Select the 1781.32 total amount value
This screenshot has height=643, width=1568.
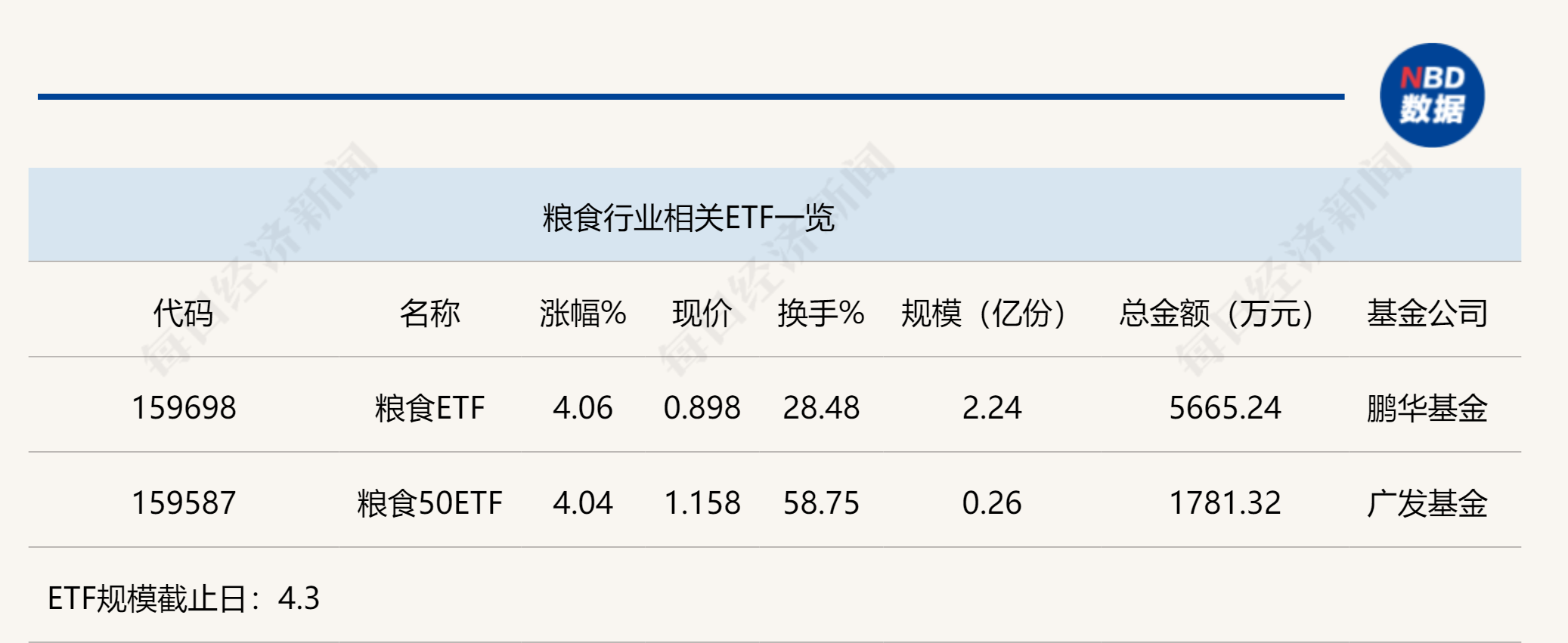[1225, 503]
